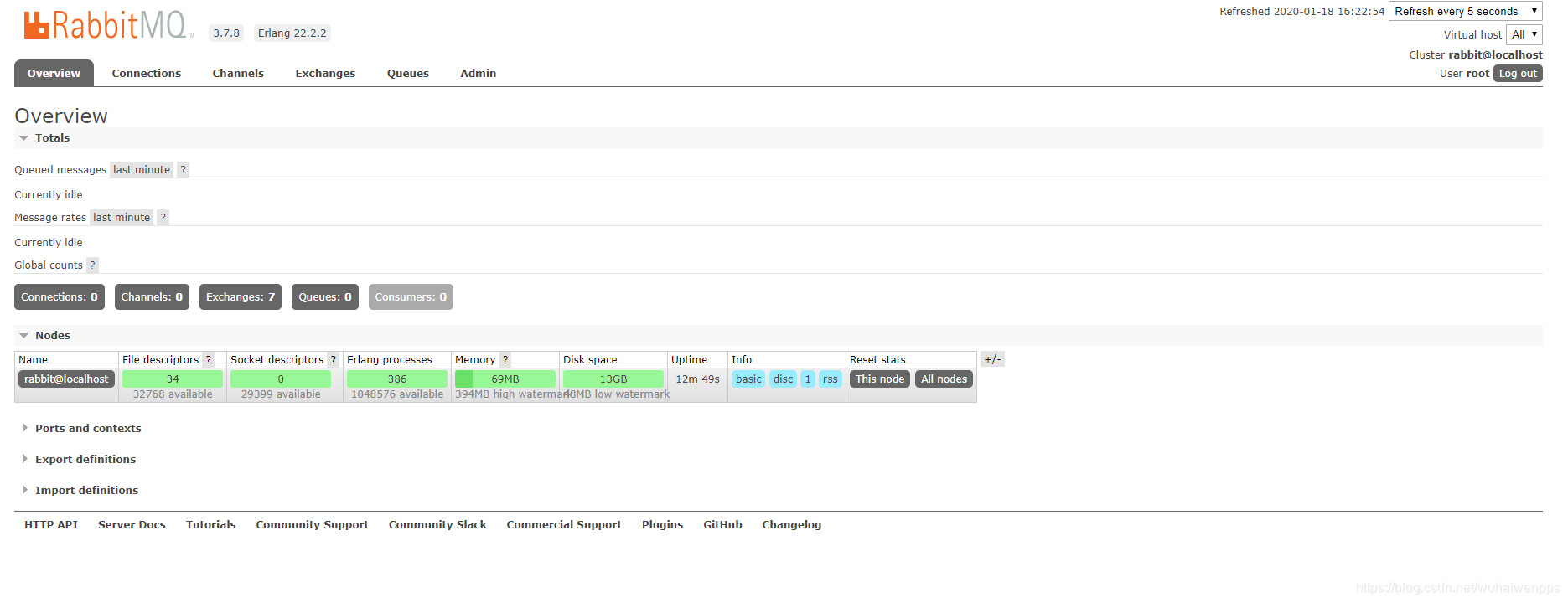Open help for Global counts
Image resolution: width=1568 pixels, height=603 pixels.
tap(92, 265)
